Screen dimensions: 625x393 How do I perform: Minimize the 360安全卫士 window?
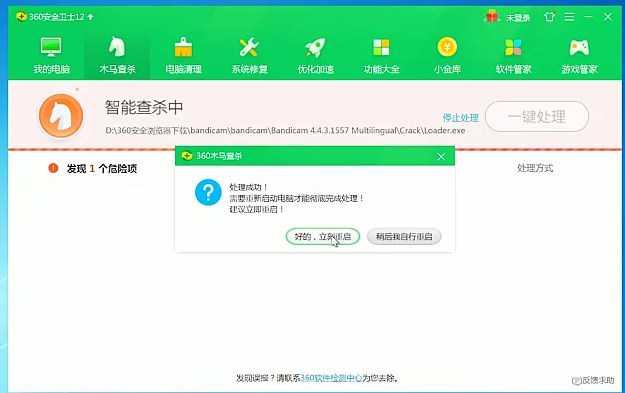[x=588, y=17]
